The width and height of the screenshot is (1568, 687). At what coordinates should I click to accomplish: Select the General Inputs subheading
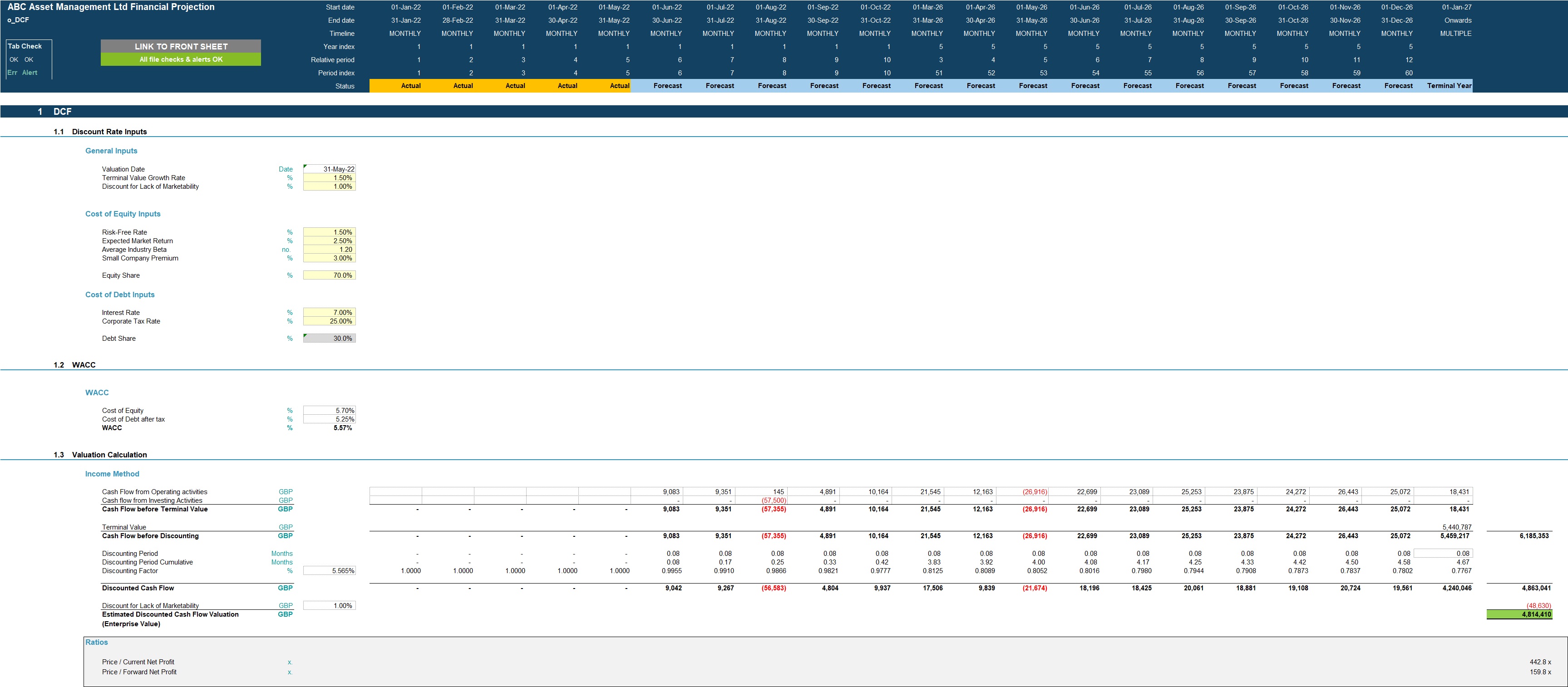[111, 151]
